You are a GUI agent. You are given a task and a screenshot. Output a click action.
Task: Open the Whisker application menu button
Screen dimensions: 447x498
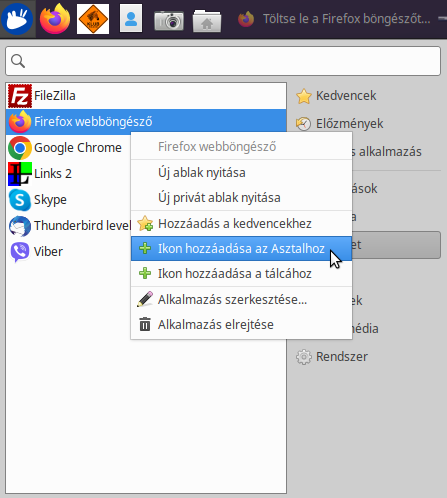[x=17, y=19]
